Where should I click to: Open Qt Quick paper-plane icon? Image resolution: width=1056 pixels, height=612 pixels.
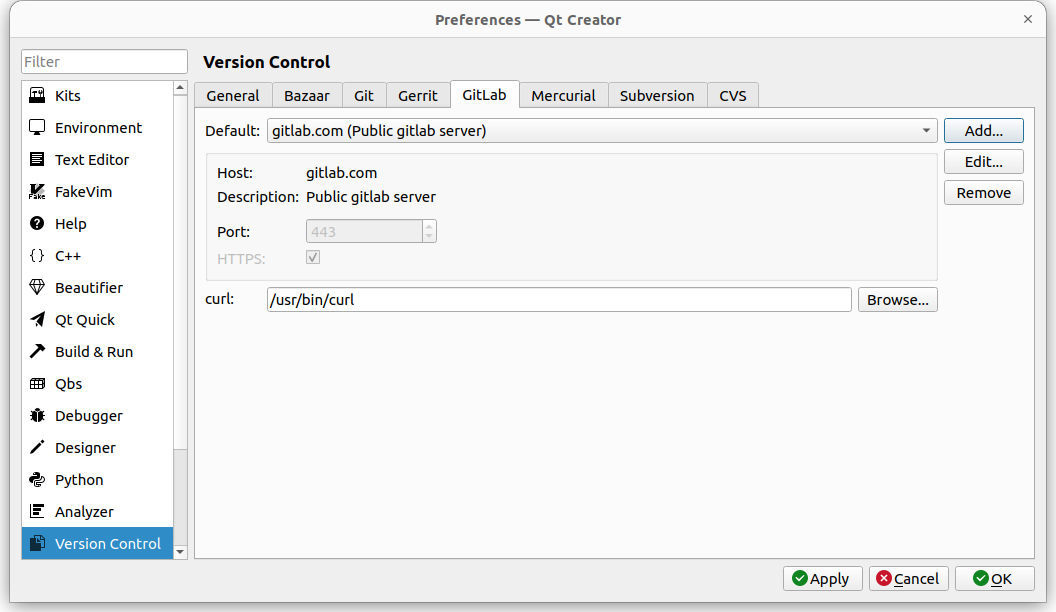(37, 320)
